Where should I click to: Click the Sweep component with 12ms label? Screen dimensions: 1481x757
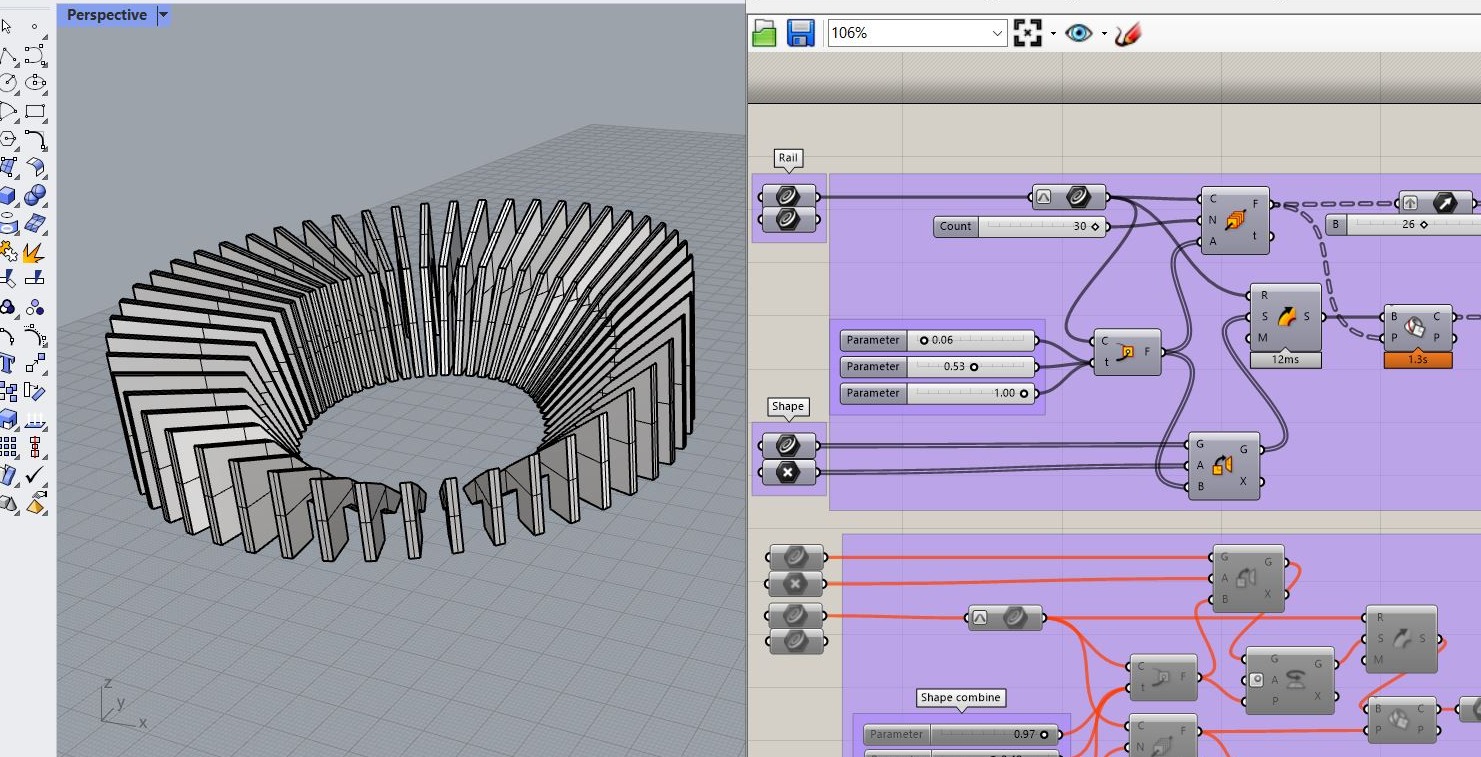pyautogui.click(x=1285, y=319)
